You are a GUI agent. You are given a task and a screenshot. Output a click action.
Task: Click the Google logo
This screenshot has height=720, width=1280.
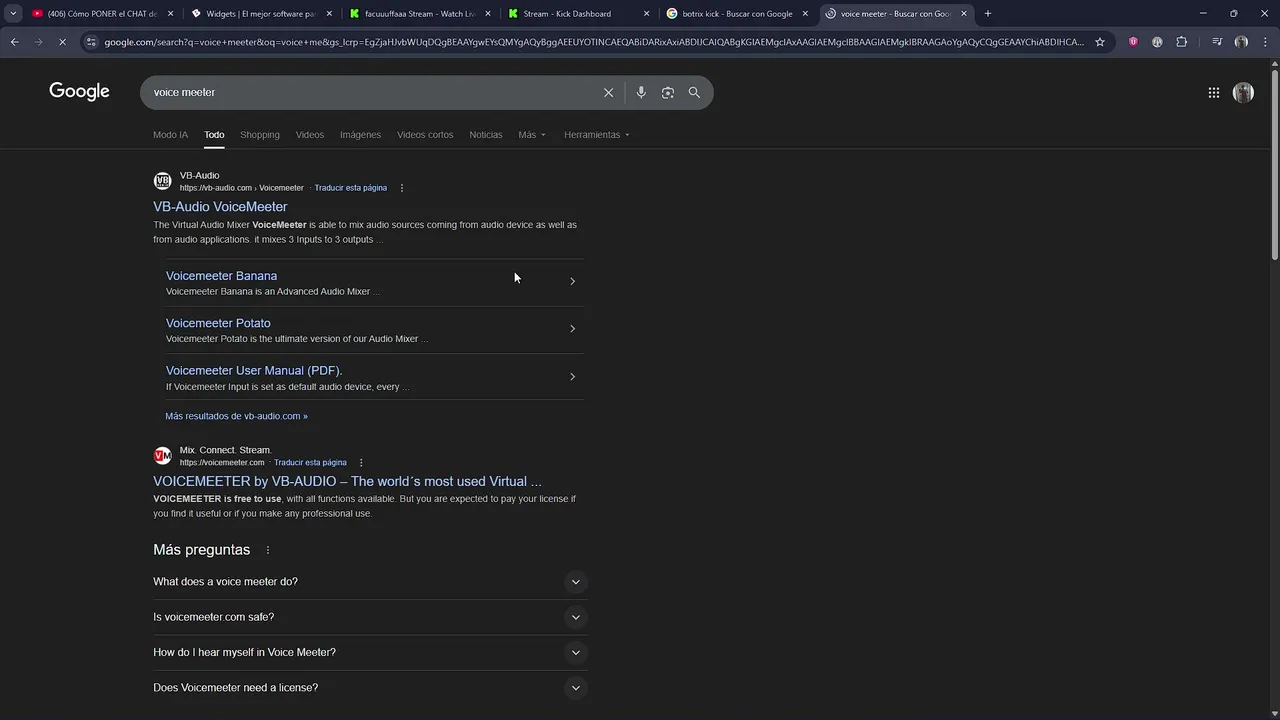point(79,92)
